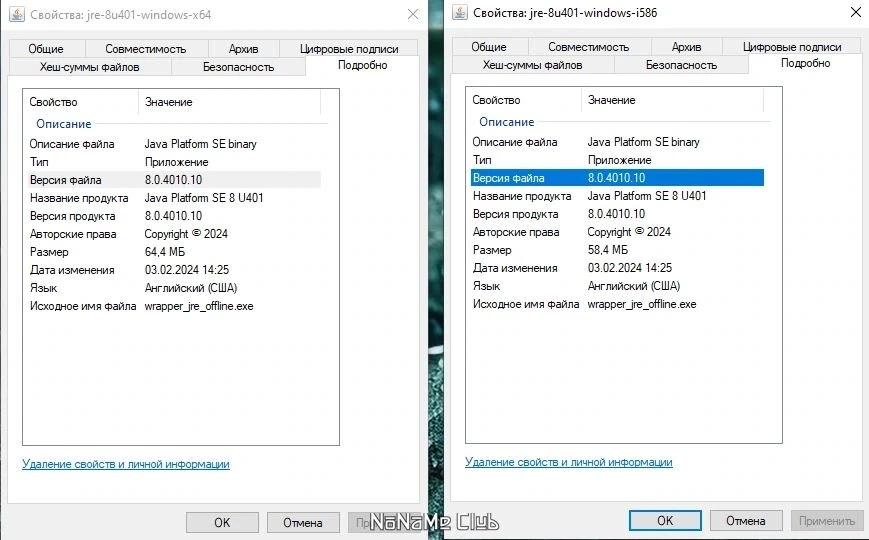Open Общие tab in x64 window

click(x=47, y=49)
